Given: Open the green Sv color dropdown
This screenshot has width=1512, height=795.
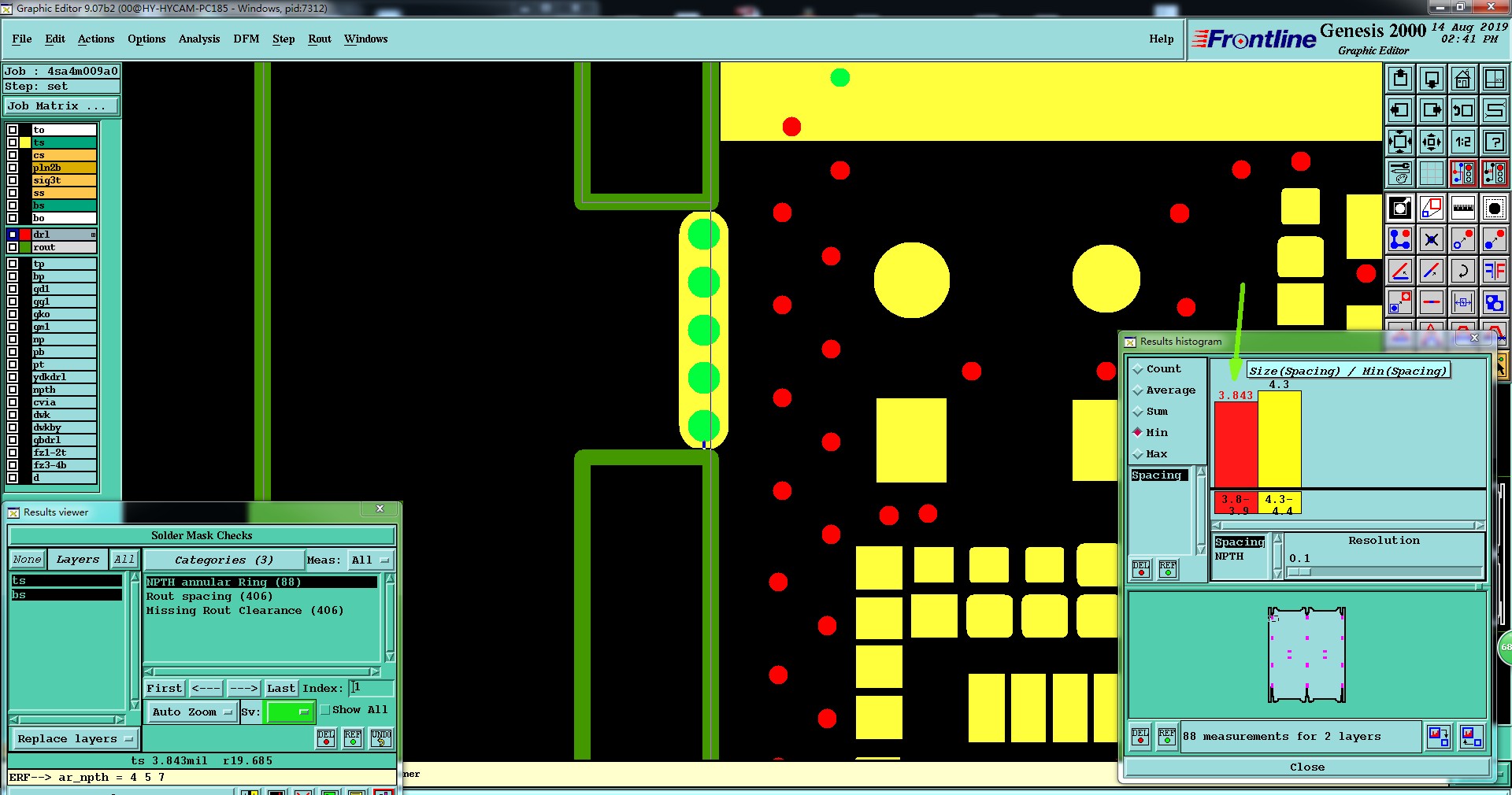Looking at the screenshot, I should [291, 712].
